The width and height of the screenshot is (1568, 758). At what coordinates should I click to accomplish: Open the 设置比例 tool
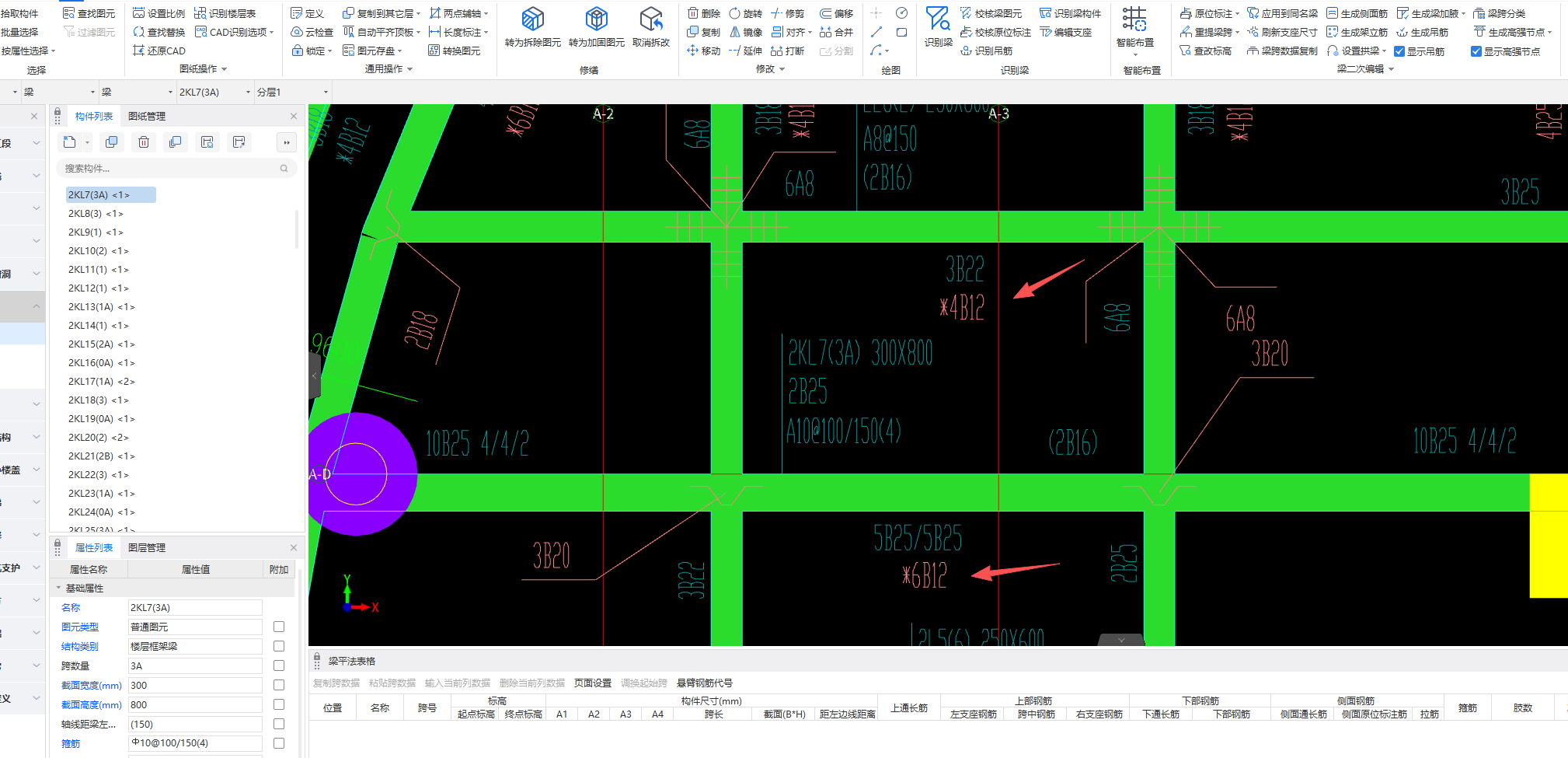pos(159,13)
